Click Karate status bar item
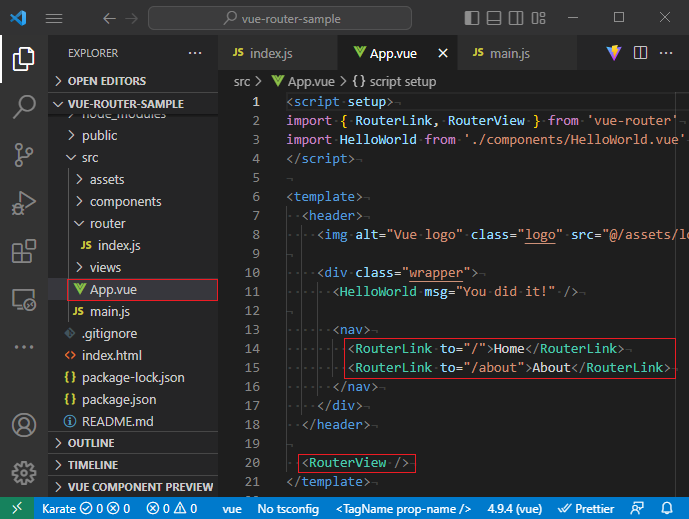Viewport: 689px width, 519px height. pos(86,508)
